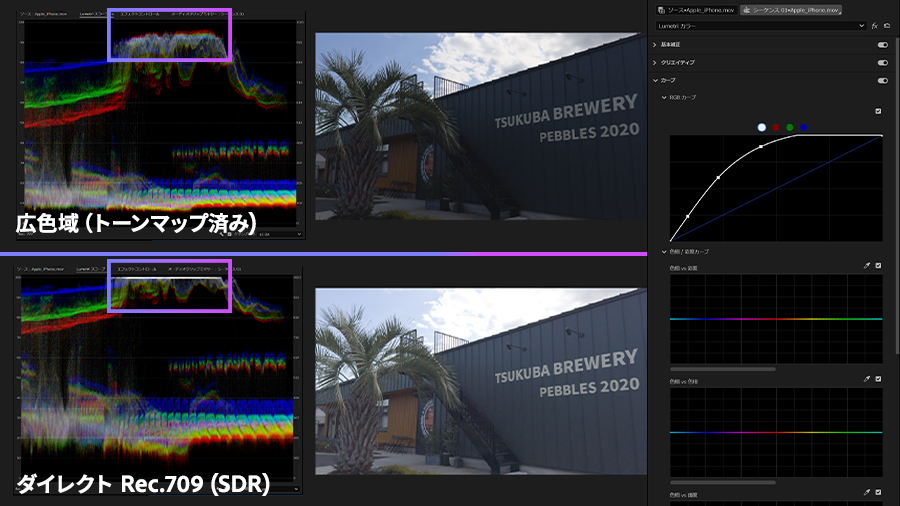Toggle the 基本補正 section switch
This screenshot has height=506, width=900.
(883, 44)
